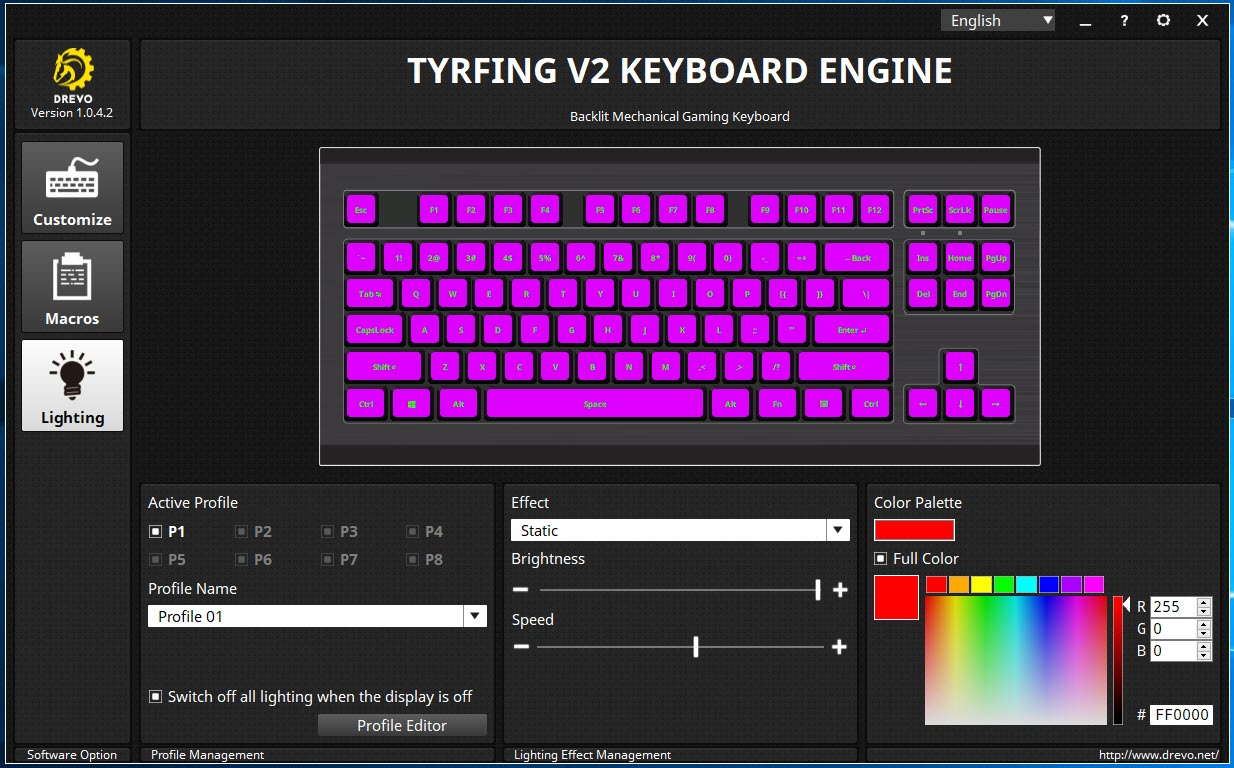
Task: Pick the blue preset color swatch
Action: click(x=1049, y=585)
